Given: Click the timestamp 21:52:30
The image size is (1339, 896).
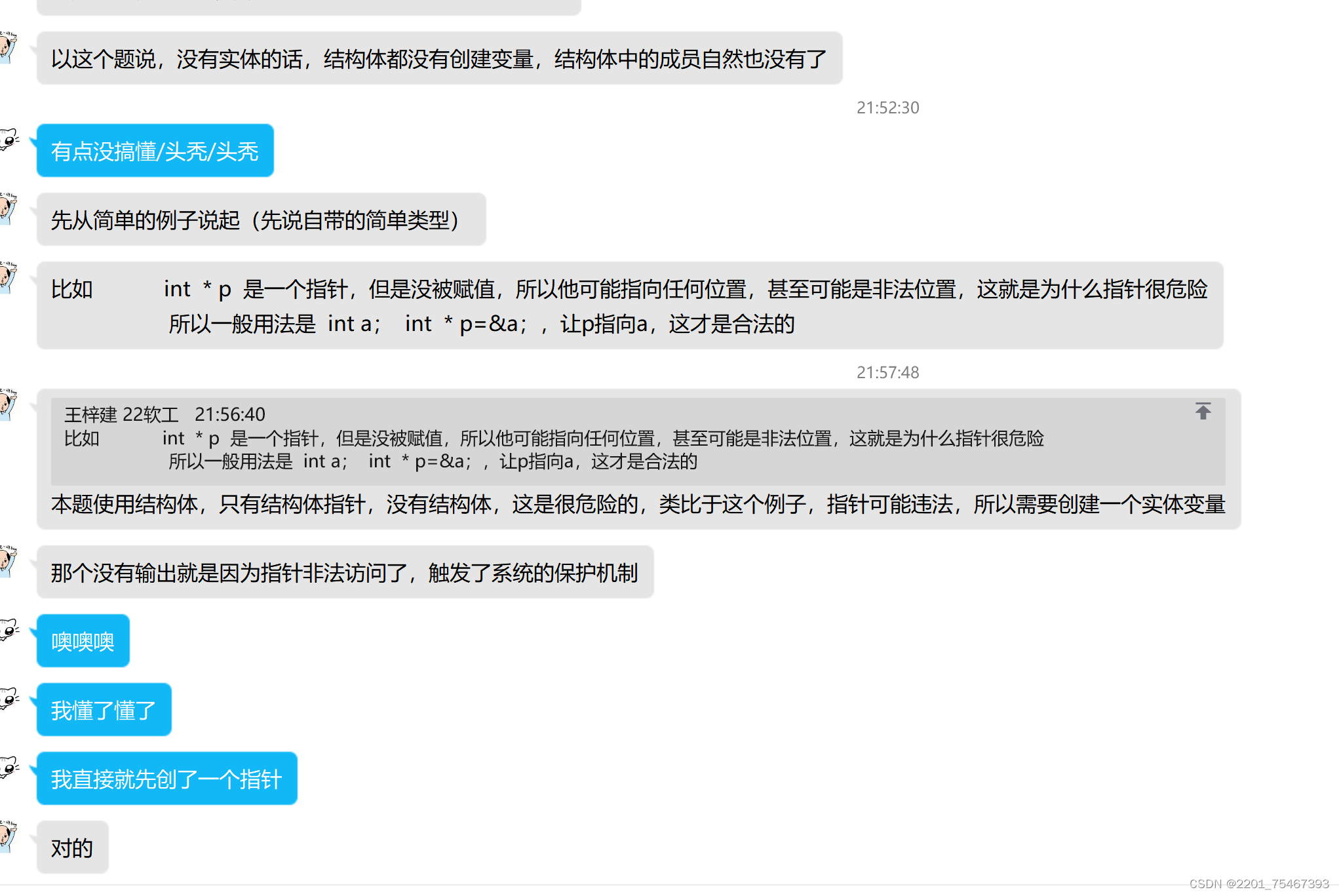Looking at the screenshot, I should point(887,107).
